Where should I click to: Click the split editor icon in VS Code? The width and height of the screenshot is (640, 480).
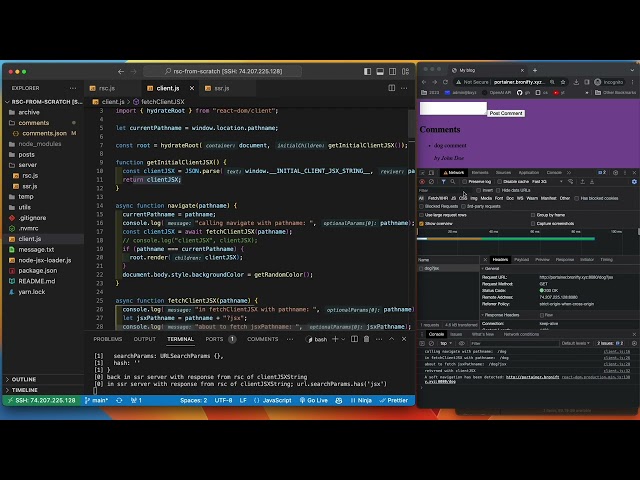pyautogui.click(x=391, y=88)
